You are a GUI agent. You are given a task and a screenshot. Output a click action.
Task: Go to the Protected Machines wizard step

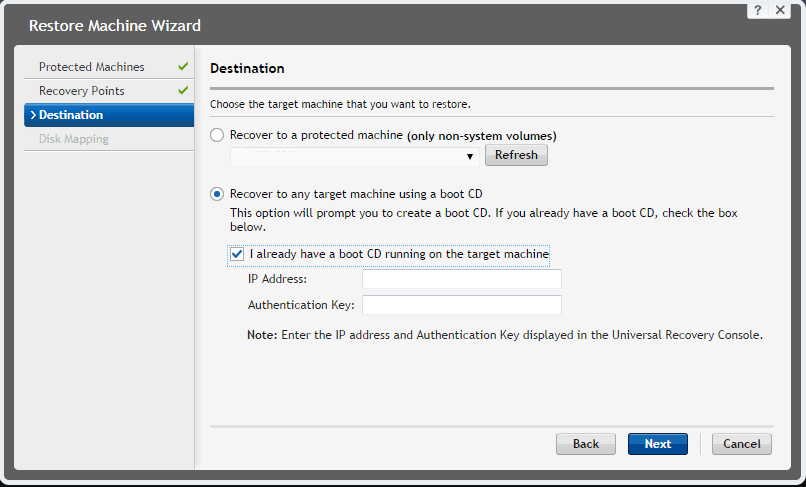(92, 67)
